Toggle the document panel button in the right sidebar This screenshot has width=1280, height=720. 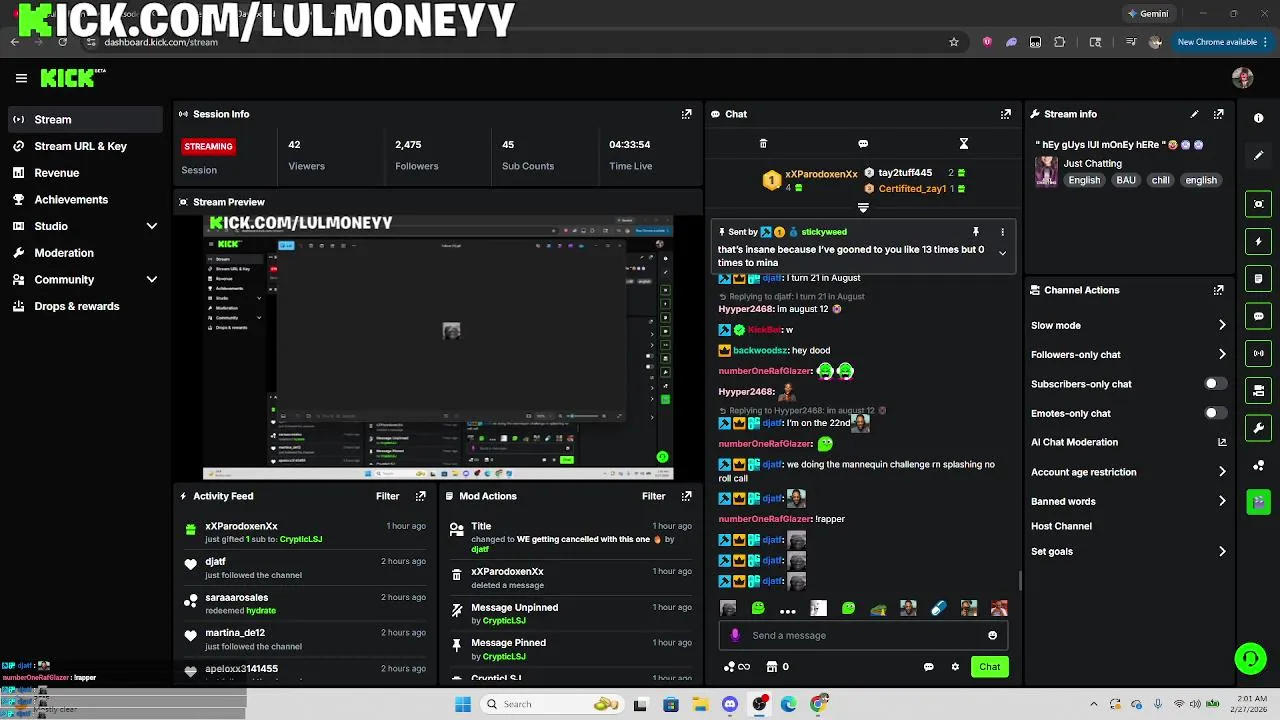pos(1258,278)
